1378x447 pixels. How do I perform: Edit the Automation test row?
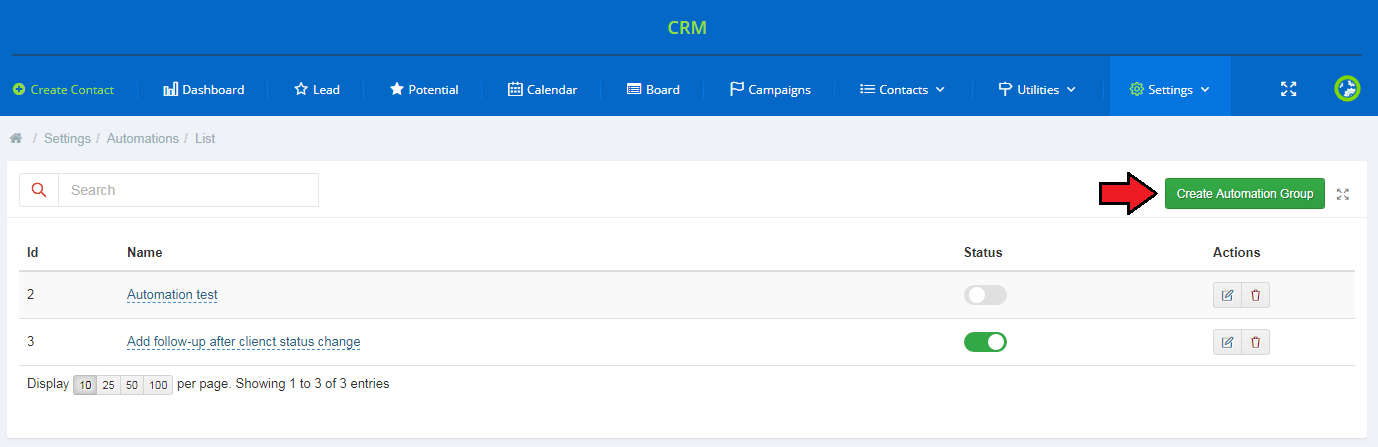(x=1227, y=295)
